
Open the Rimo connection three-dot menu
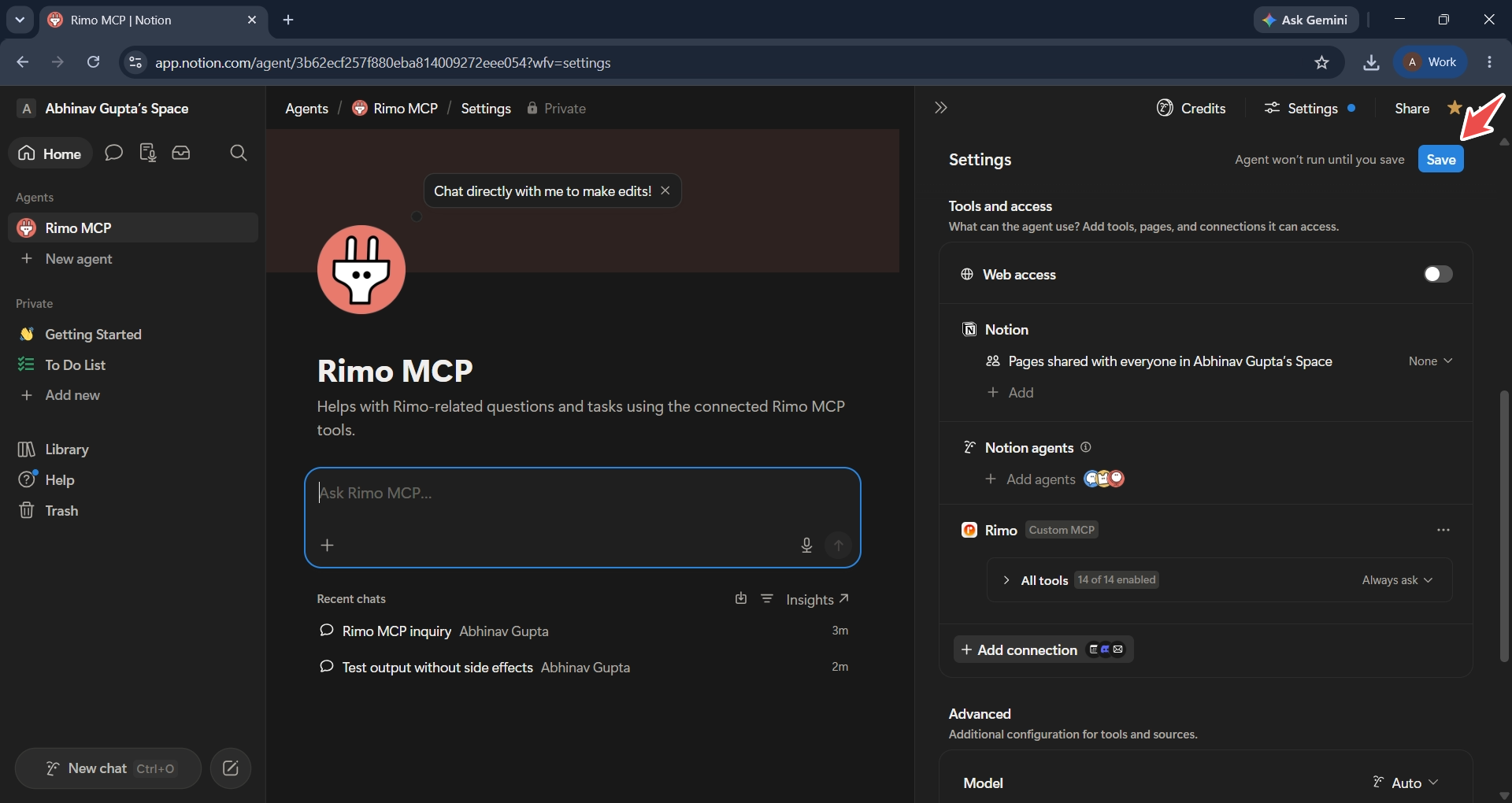(1443, 530)
